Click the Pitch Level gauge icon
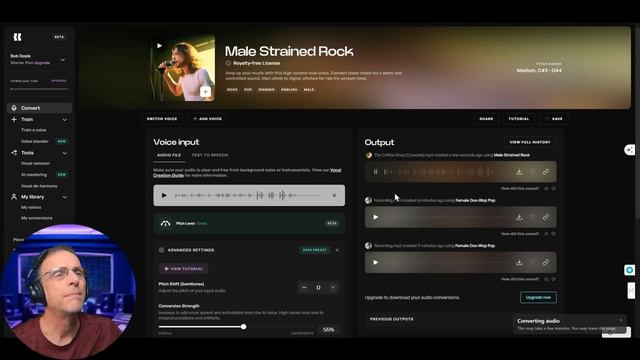640x360 pixels. tap(165, 223)
